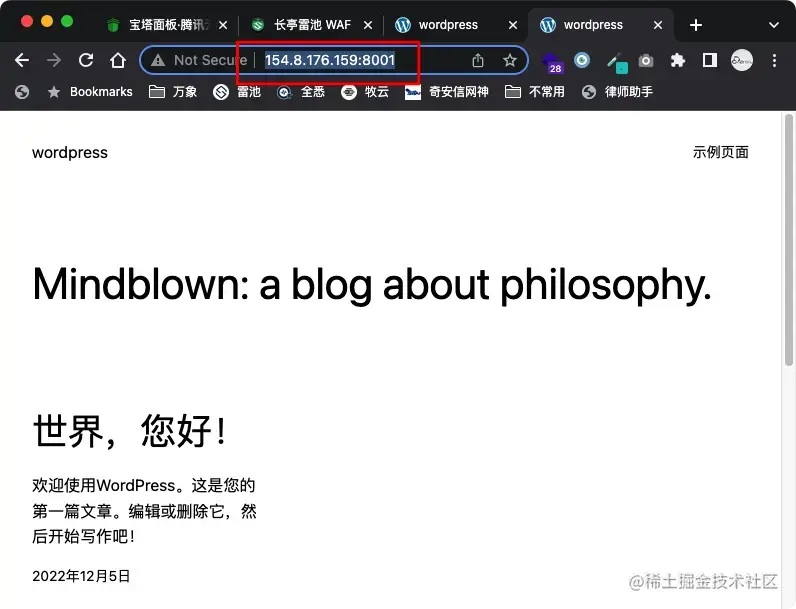796x609 pixels.
Task: Click the Mindblown blog heading text
Action: pos(372,285)
